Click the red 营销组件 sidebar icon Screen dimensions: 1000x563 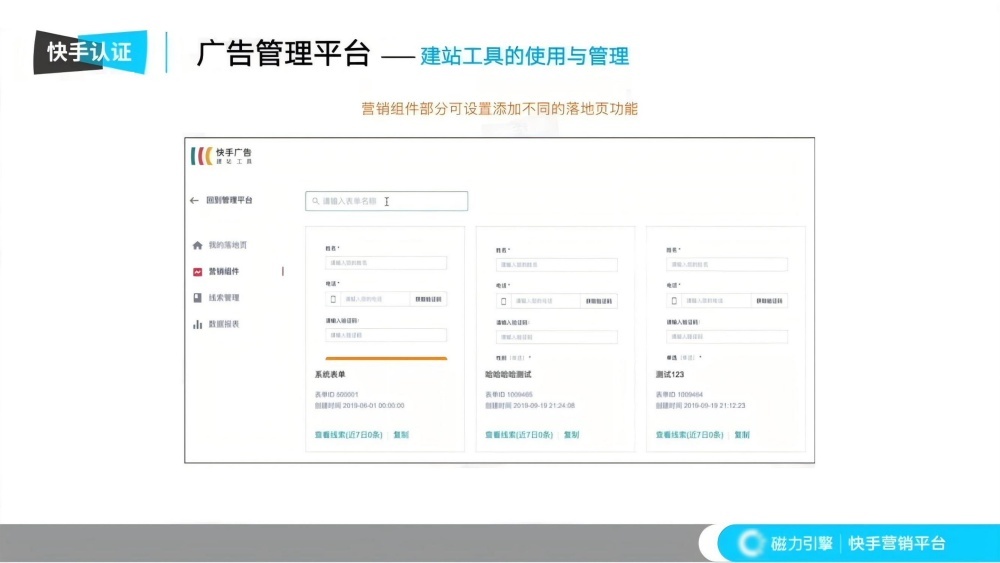197,272
